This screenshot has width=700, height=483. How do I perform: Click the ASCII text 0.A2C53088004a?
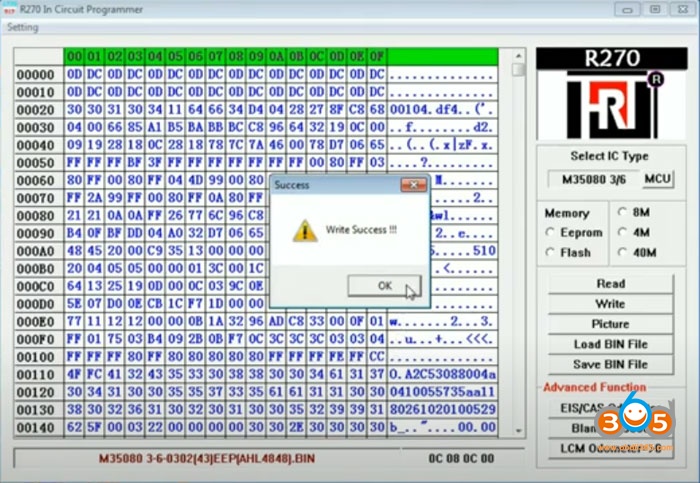[442, 374]
